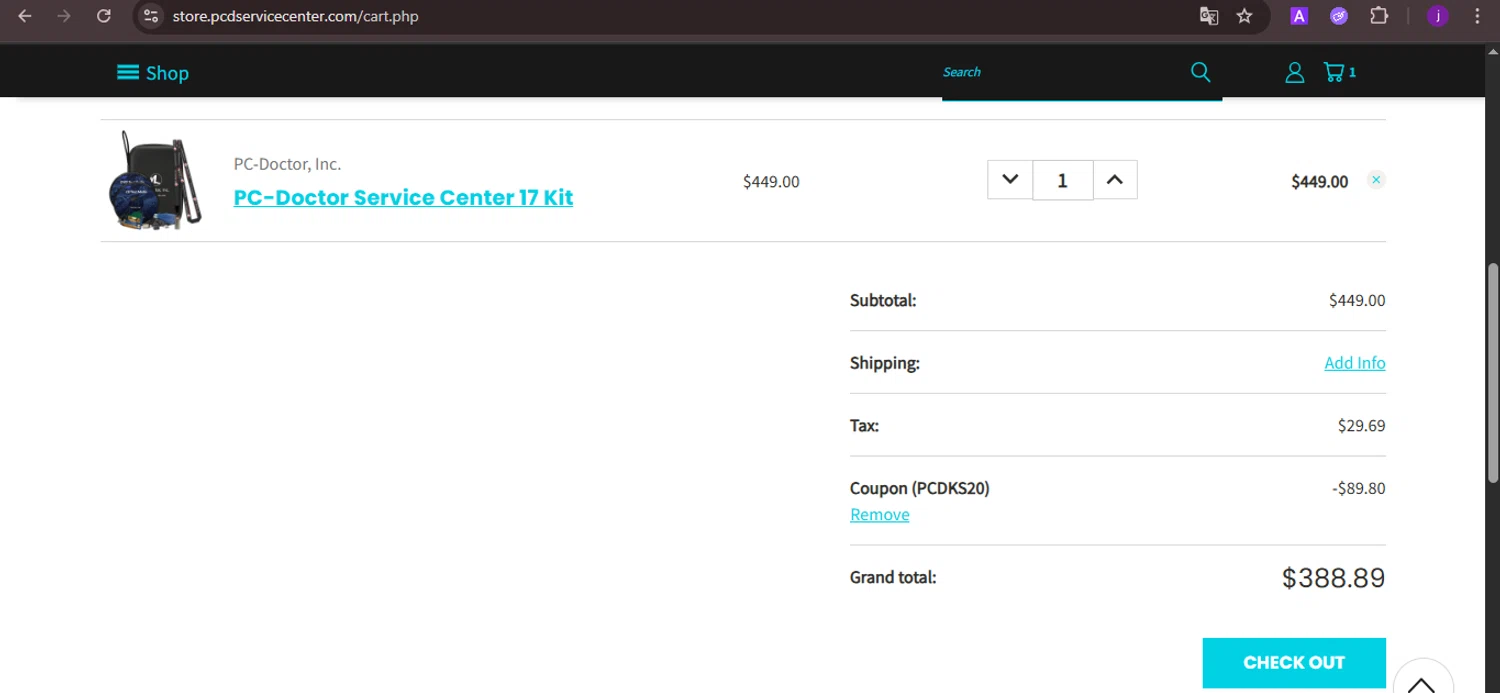Click Add Info for shipping

click(x=1355, y=363)
